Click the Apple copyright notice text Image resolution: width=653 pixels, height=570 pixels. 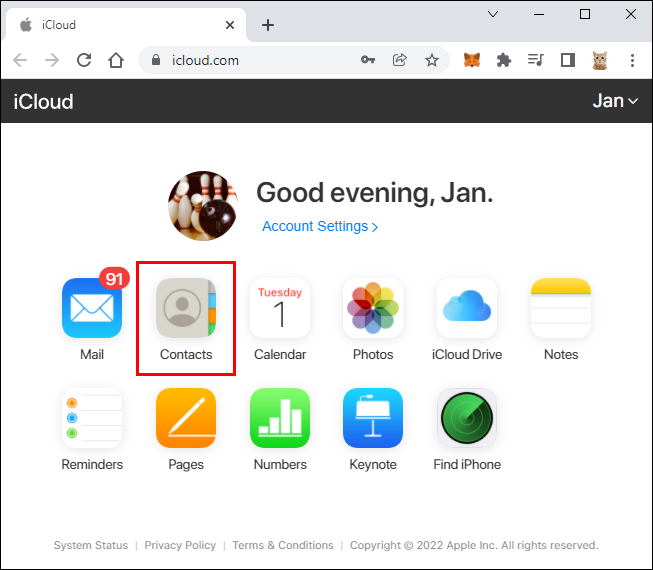pyautogui.click(x=474, y=545)
